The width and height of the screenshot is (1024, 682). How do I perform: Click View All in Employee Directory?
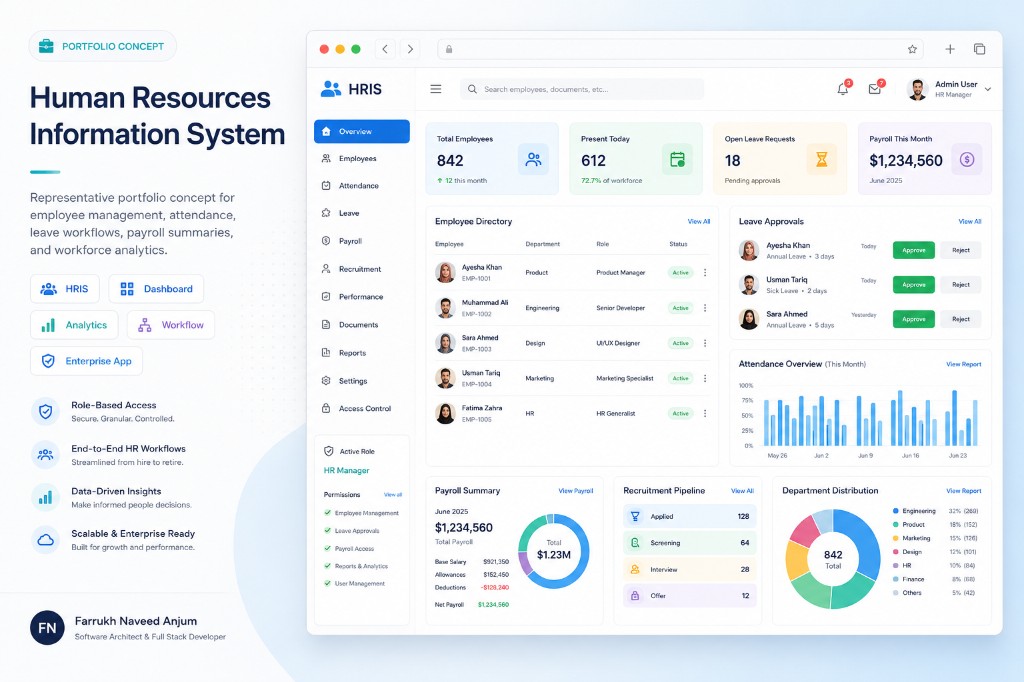pos(699,221)
